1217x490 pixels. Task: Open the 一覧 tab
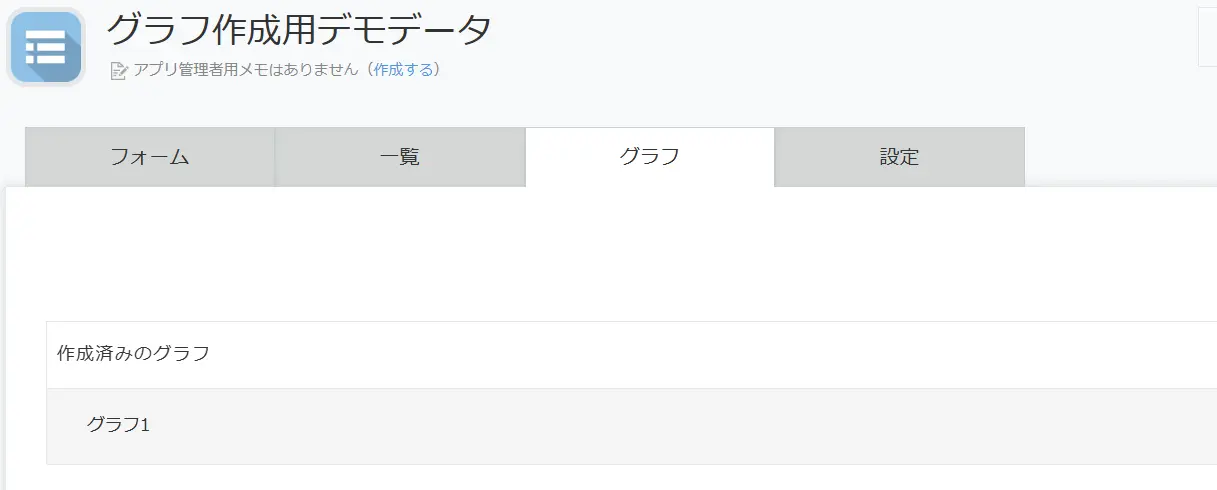[x=400, y=157]
